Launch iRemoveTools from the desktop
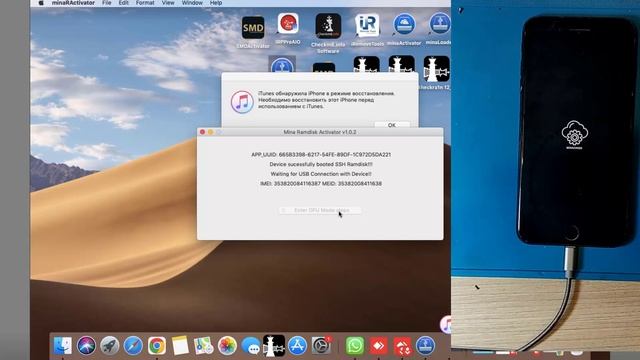This screenshot has width=640, height=360. (367, 25)
